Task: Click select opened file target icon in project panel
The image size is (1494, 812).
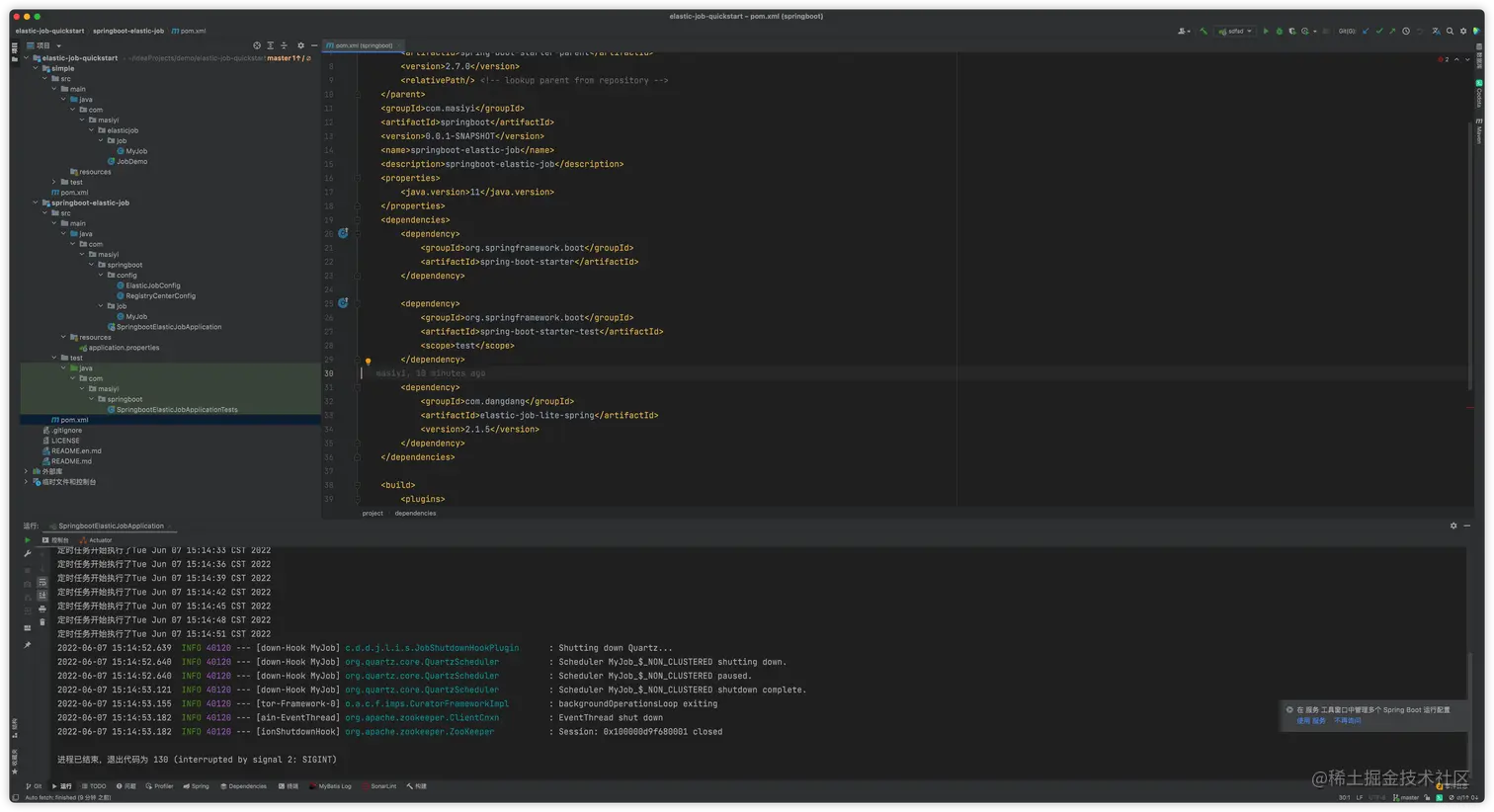Action: 257,45
